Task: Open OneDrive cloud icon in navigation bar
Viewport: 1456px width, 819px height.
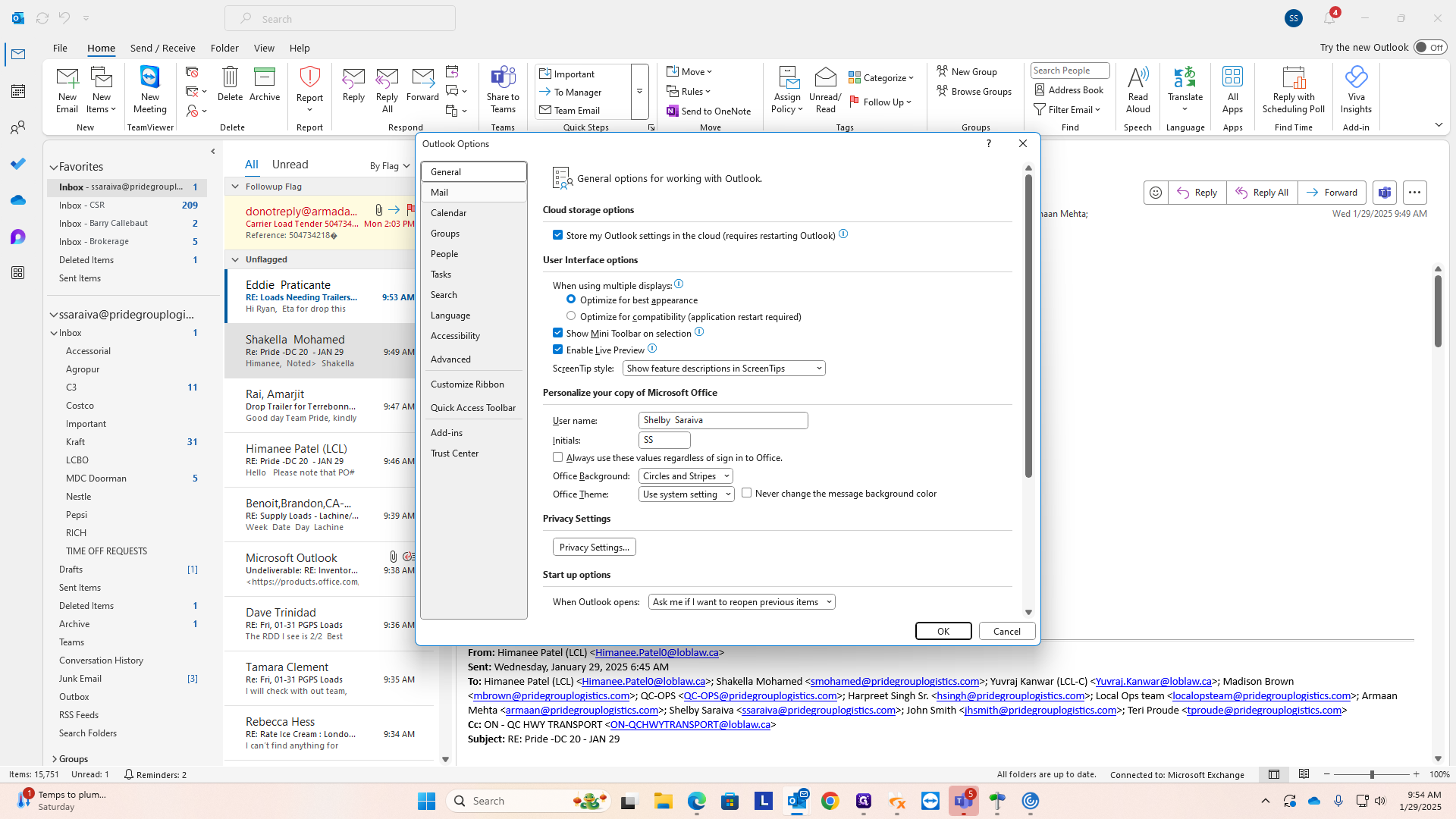Action: point(18,200)
